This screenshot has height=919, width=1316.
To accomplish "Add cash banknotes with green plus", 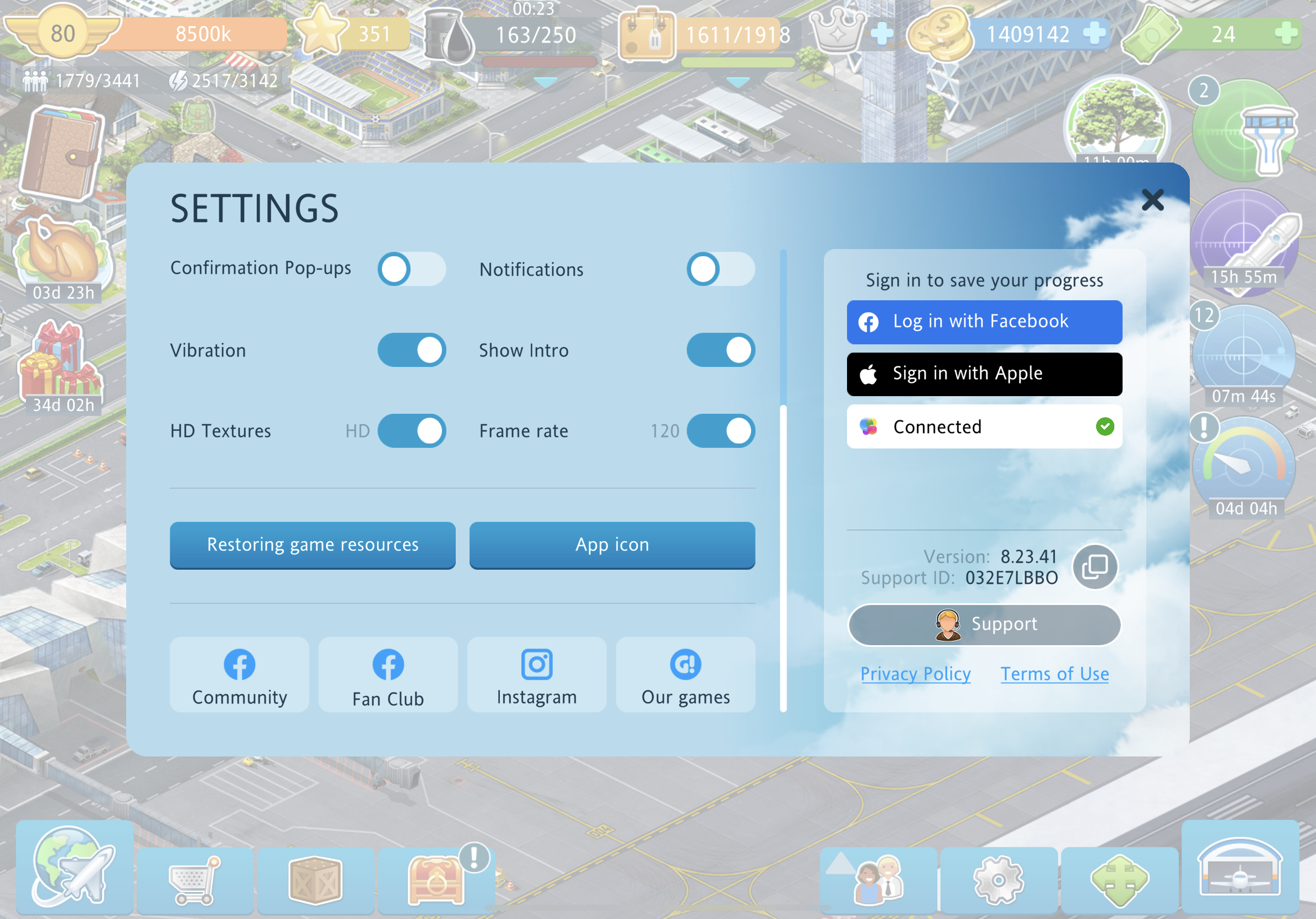I will click(1286, 33).
